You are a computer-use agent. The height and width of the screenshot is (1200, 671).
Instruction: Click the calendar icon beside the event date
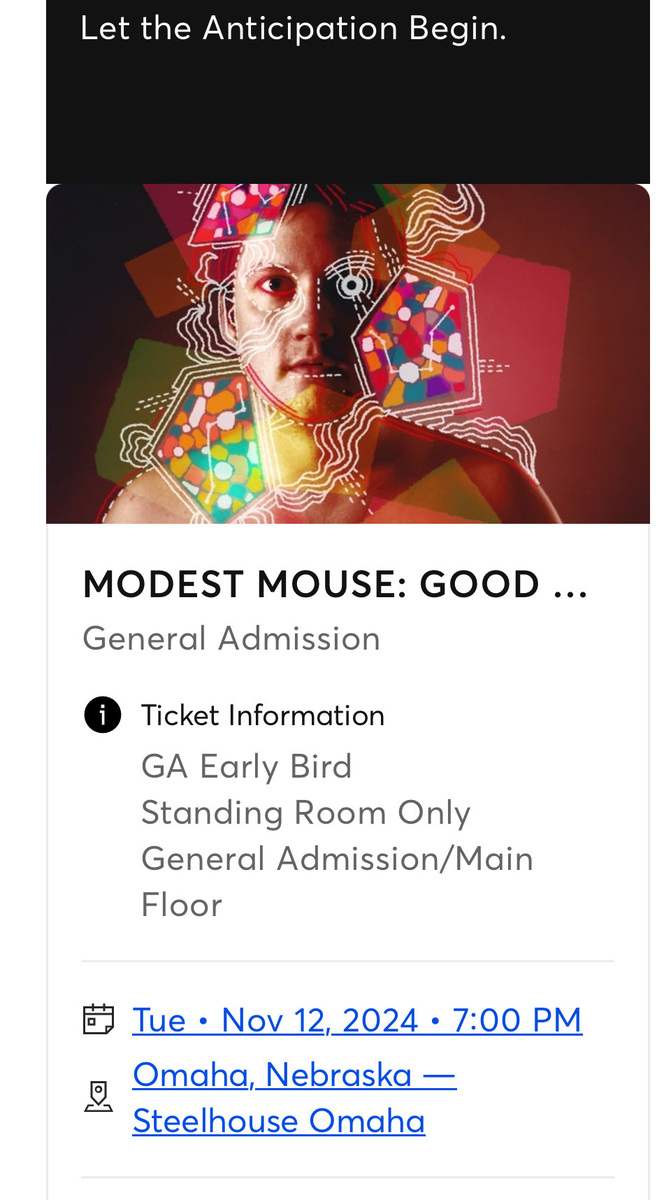pos(98,1020)
